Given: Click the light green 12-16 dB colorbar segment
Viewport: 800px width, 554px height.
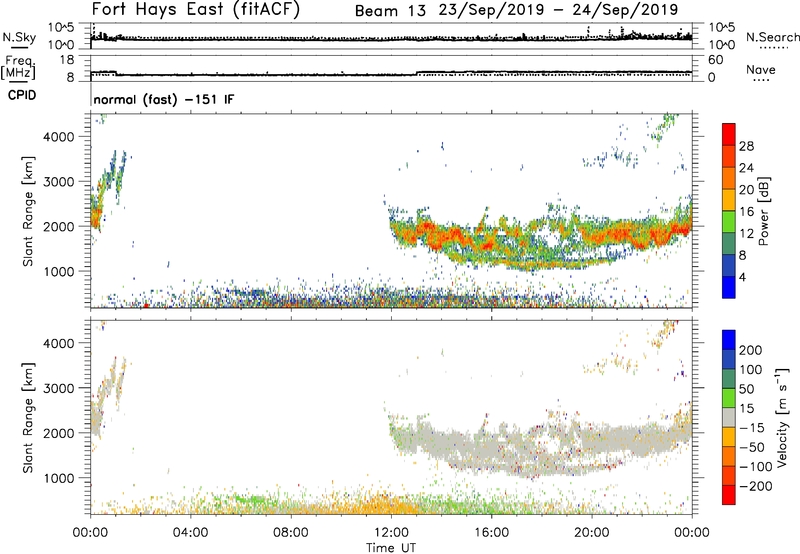Looking at the screenshot, I should tap(729, 222).
